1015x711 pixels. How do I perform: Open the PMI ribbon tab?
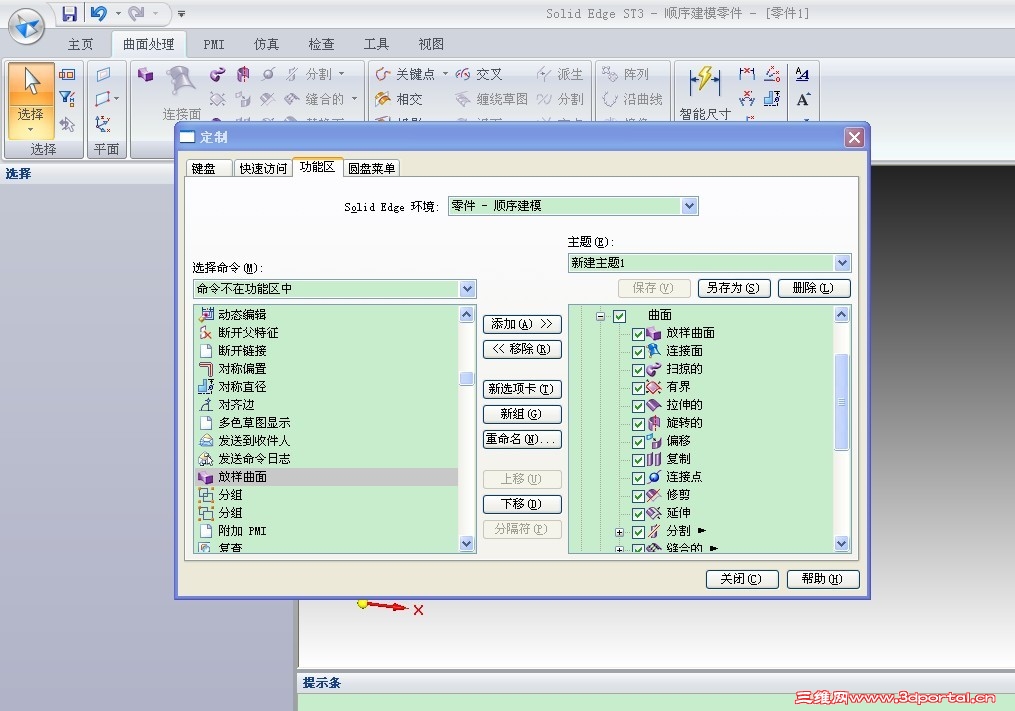click(x=214, y=44)
